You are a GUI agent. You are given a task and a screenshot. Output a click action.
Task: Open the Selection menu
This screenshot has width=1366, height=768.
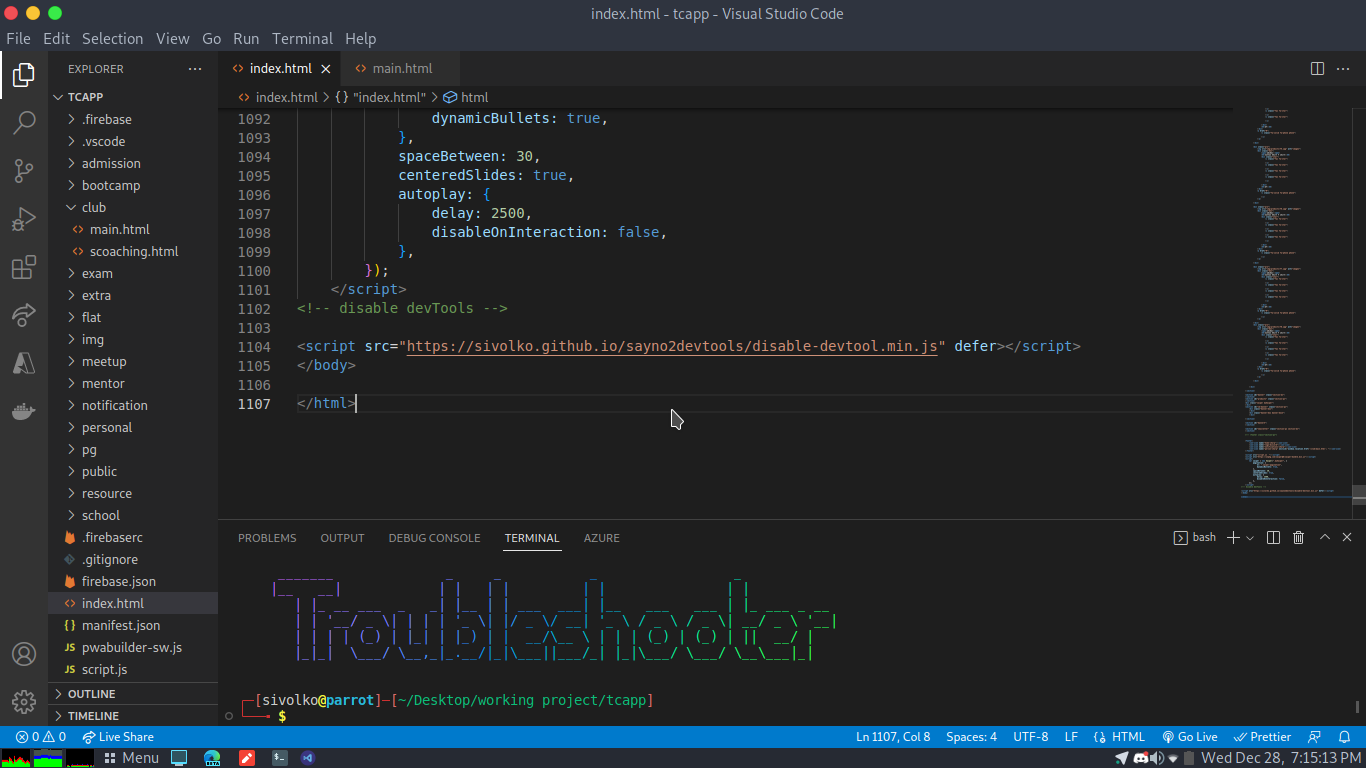[112, 39]
